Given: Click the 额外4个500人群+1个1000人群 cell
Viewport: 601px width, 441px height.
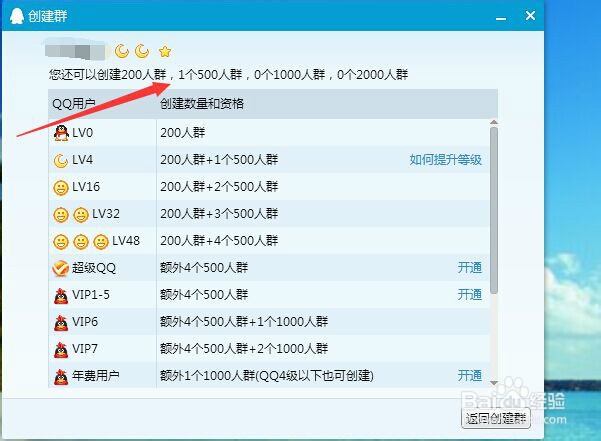Looking at the screenshot, I should click(x=244, y=321).
